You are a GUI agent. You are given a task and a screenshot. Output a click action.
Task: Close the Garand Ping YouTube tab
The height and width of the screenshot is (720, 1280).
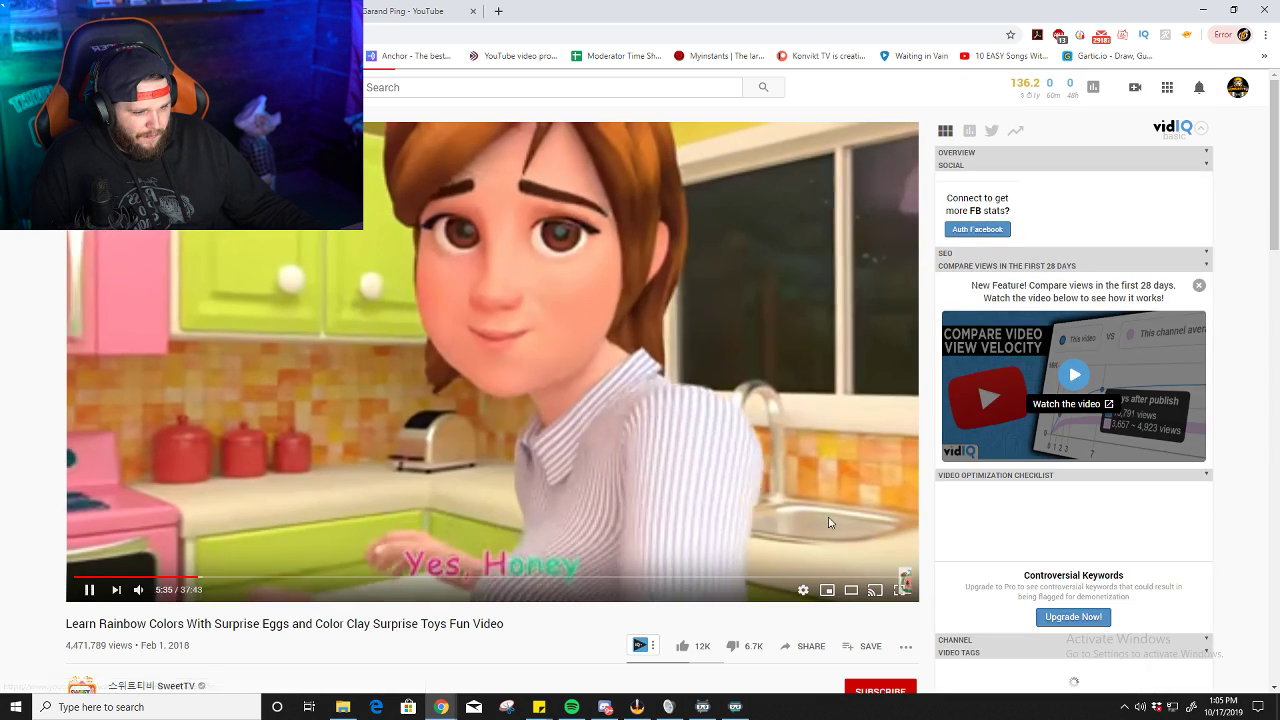pos(472,11)
